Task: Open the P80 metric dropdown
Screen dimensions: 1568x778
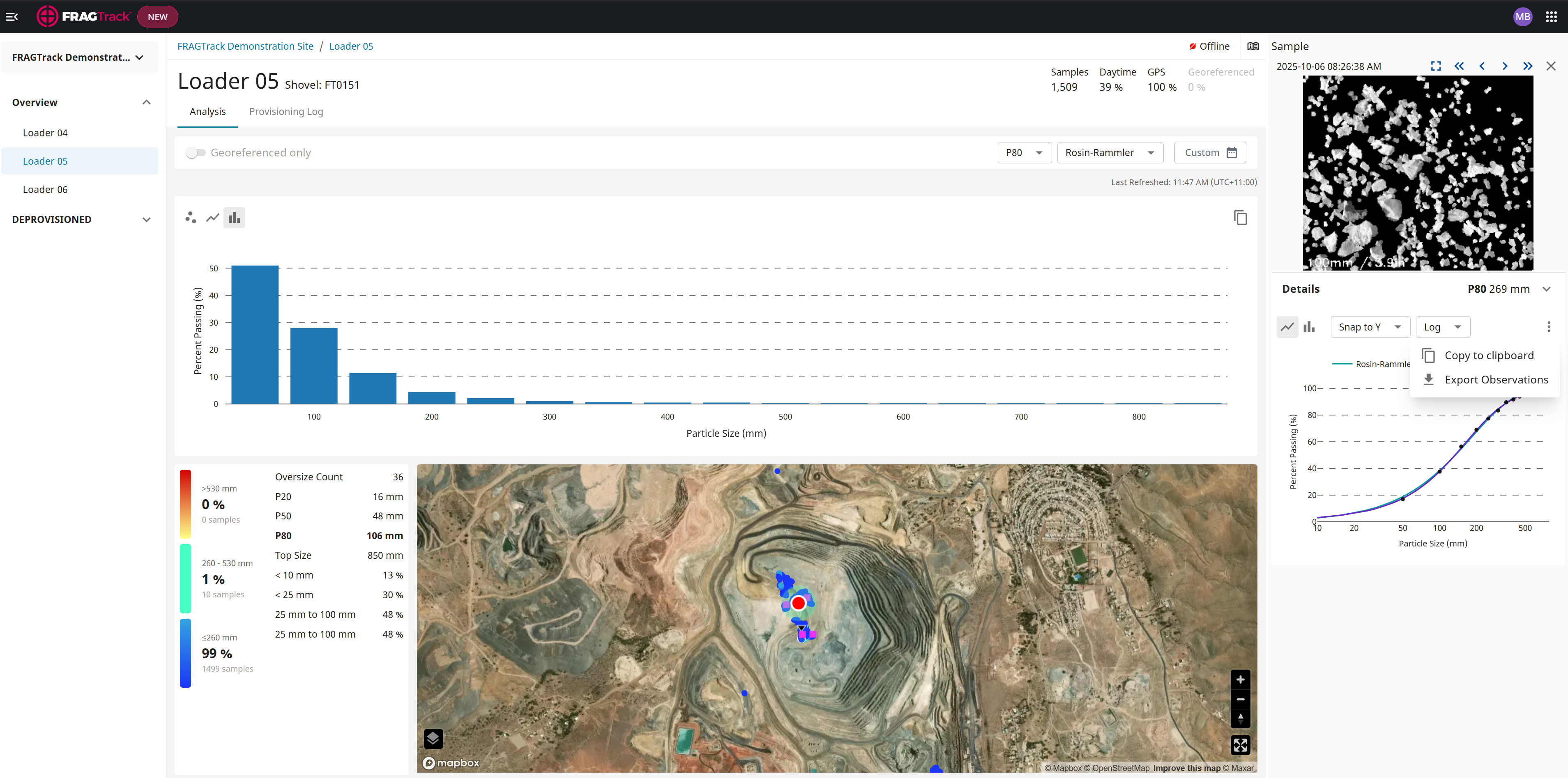Action: pos(1024,153)
